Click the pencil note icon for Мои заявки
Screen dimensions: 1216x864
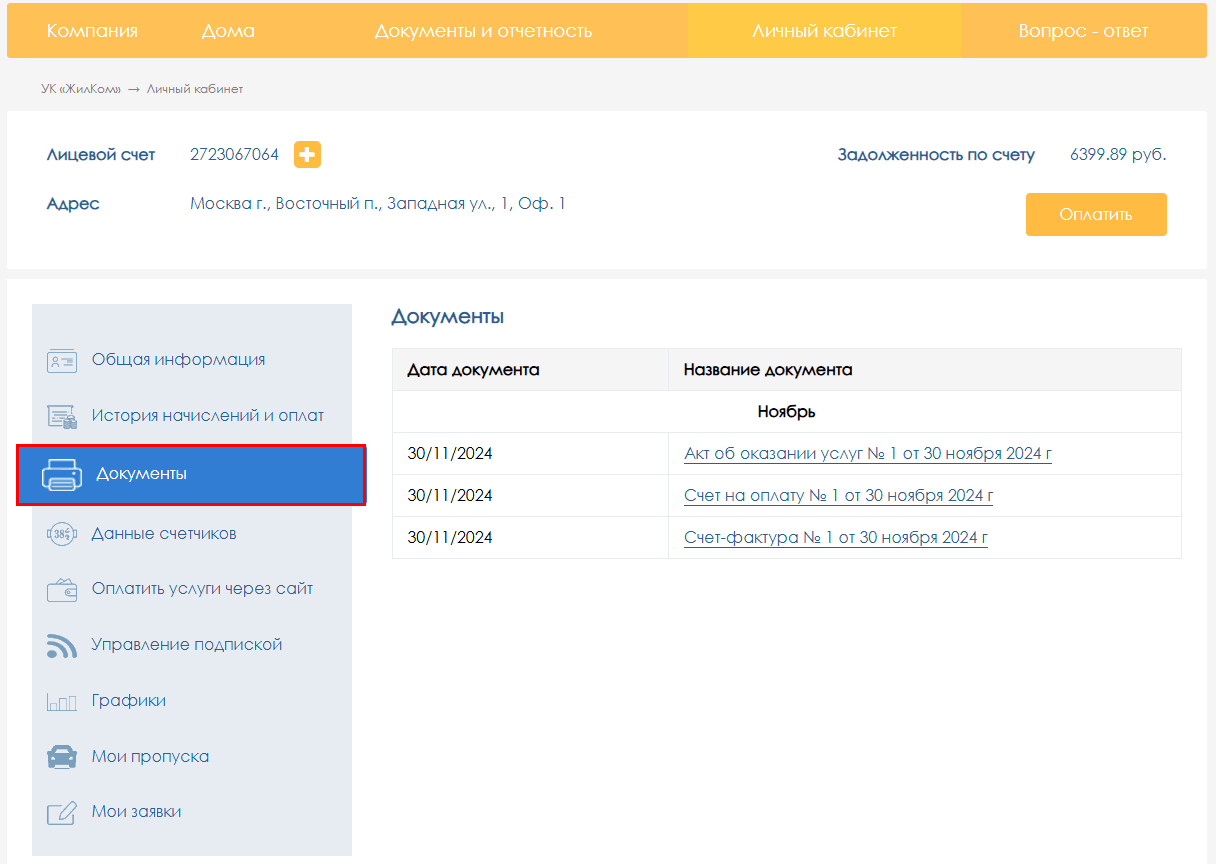coord(62,812)
